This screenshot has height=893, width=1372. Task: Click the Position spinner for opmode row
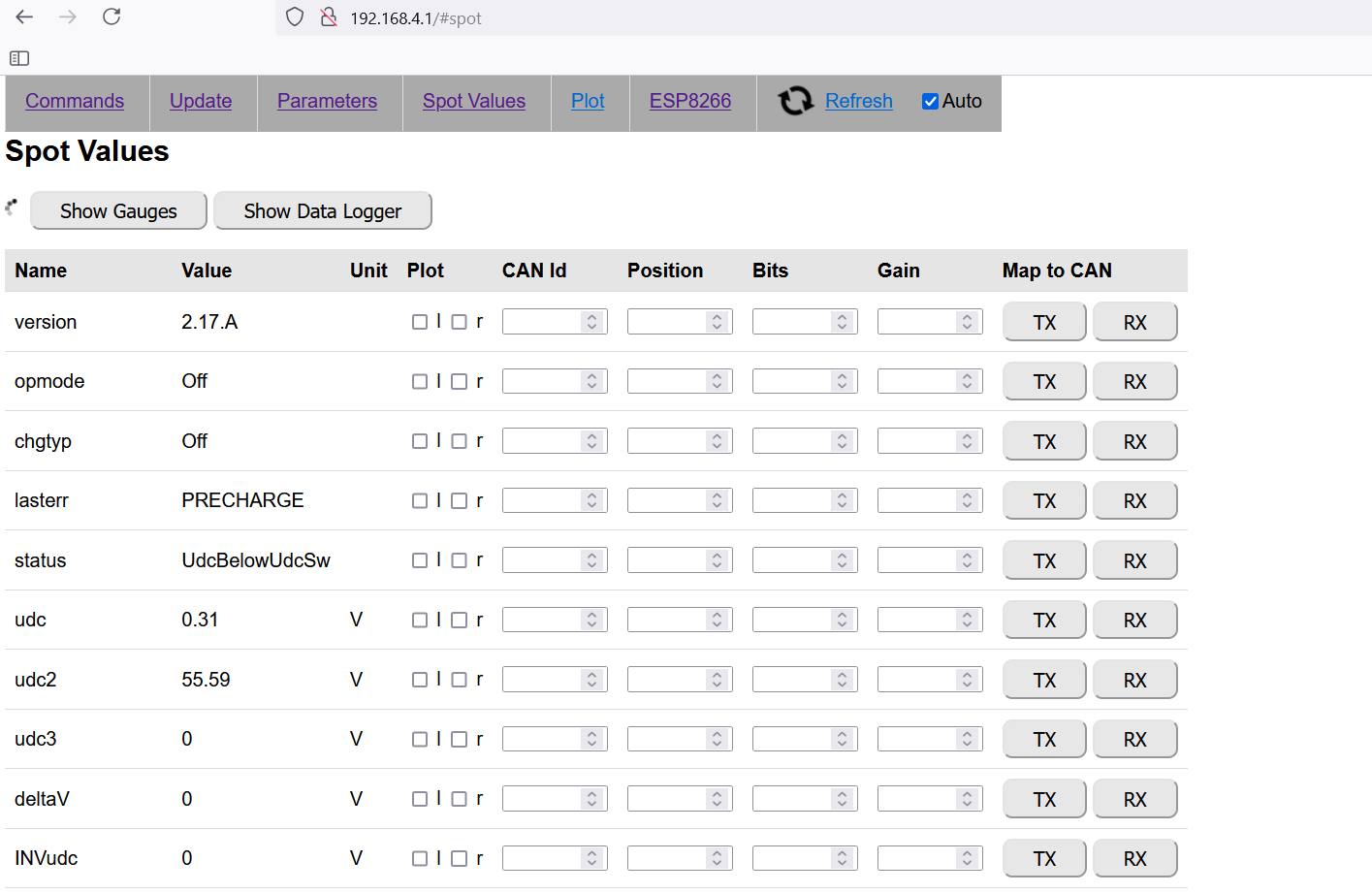(x=717, y=382)
